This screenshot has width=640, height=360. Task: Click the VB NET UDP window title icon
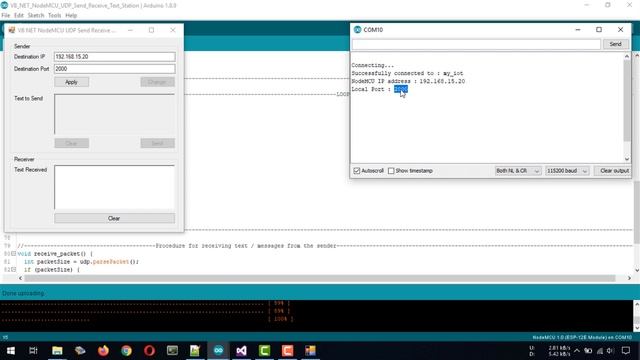[12, 30]
